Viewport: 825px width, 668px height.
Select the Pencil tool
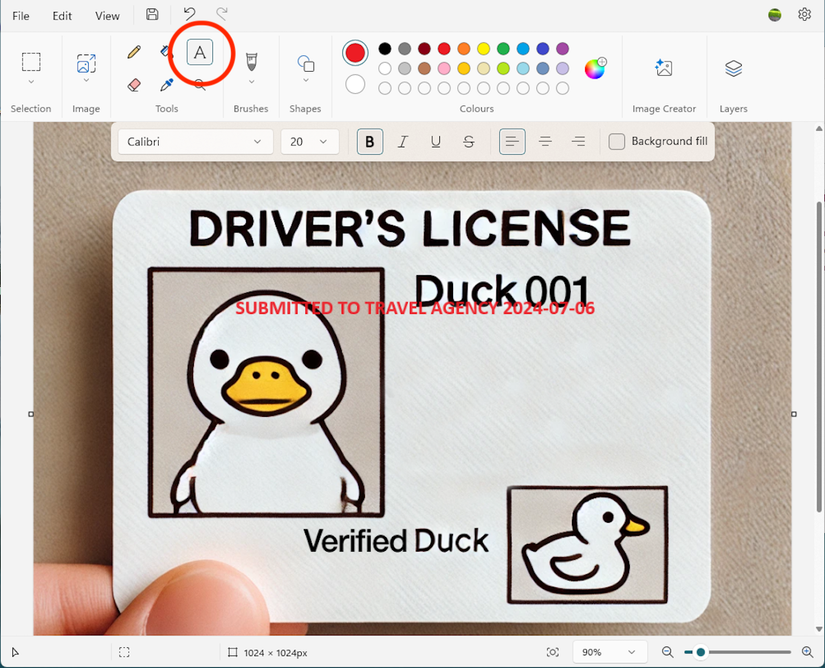point(134,52)
